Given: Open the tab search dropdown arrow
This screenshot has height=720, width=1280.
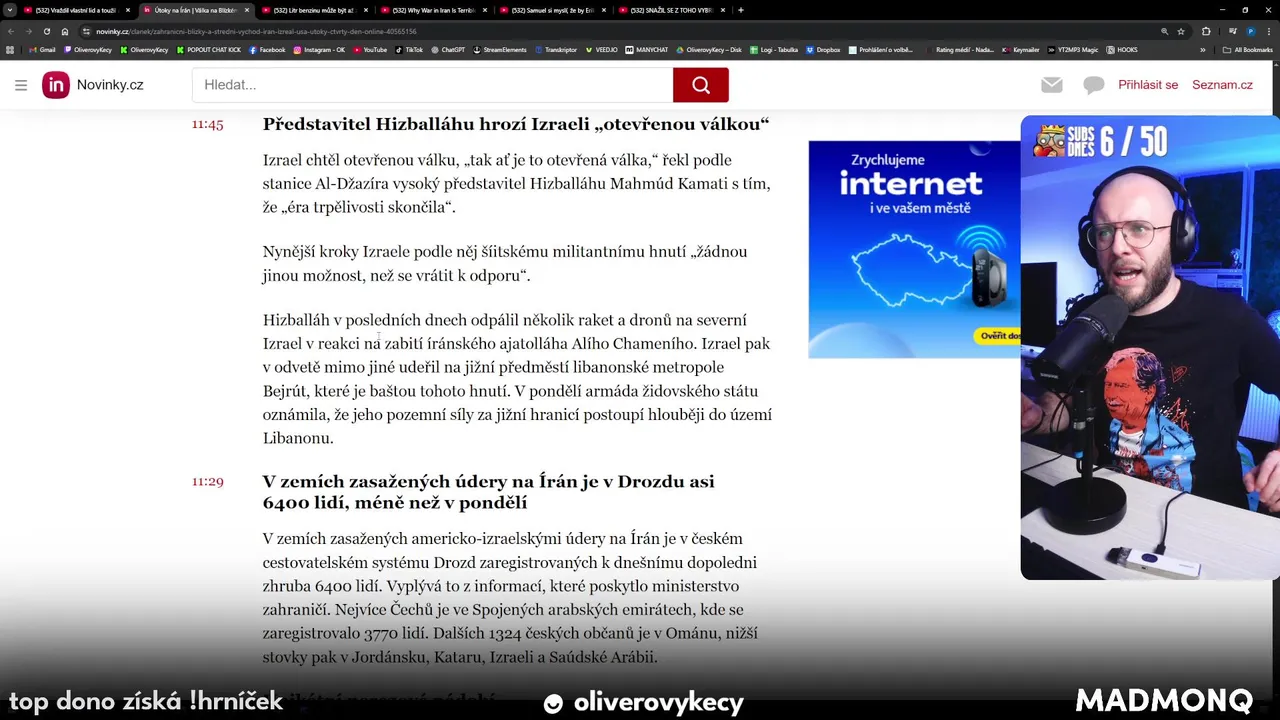Looking at the screenshot, I should point(10,10).
